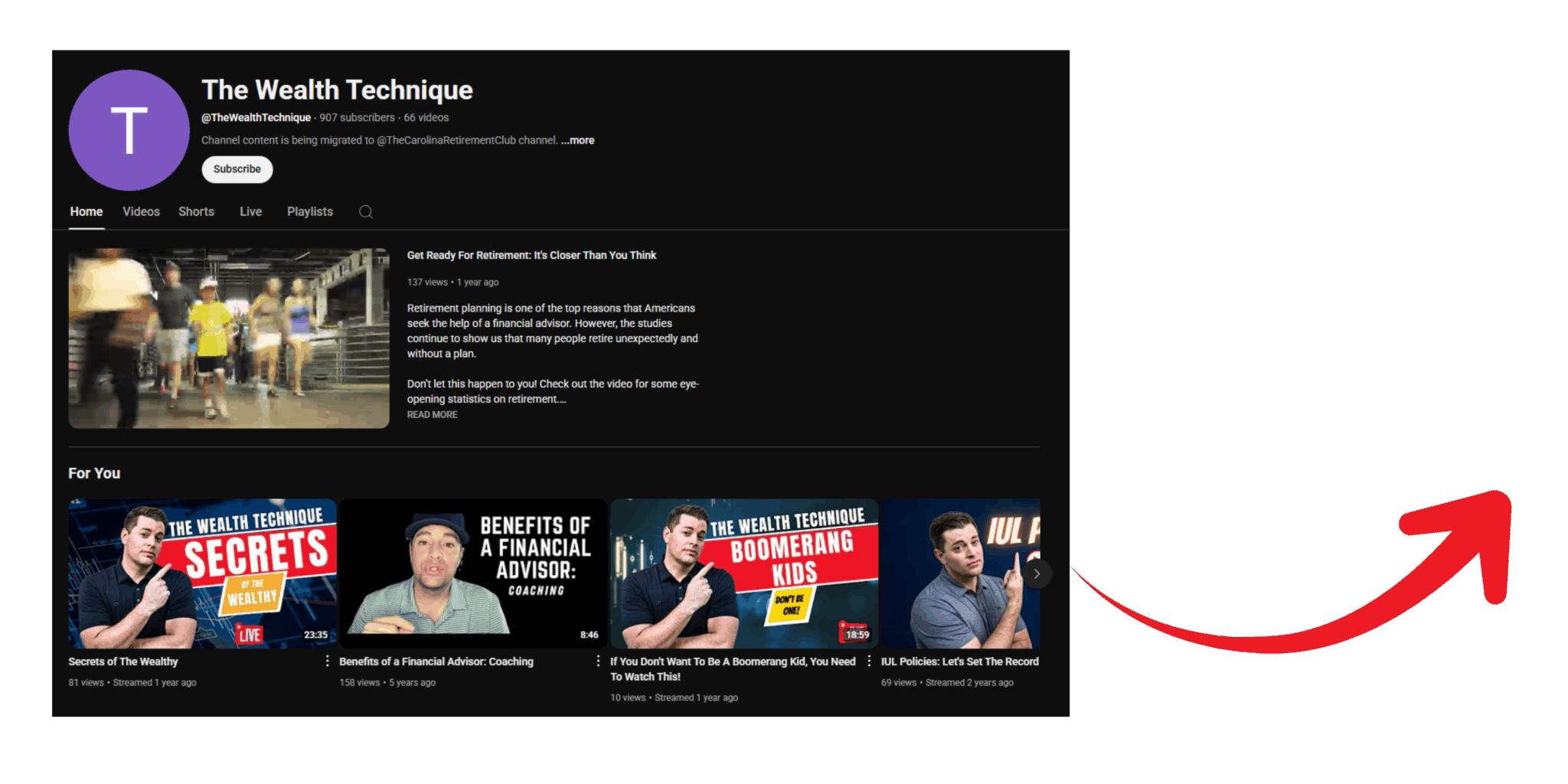Play the featured retirement video thumbnail
The image size is (1568, 784).
click(x=229, y=338)
